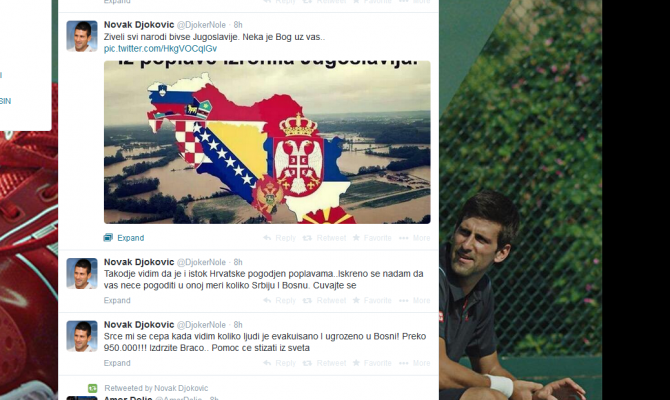670x400 pixels.
Task: Retweet the Srce mi se cepa tweet
Action: point(324,363)
